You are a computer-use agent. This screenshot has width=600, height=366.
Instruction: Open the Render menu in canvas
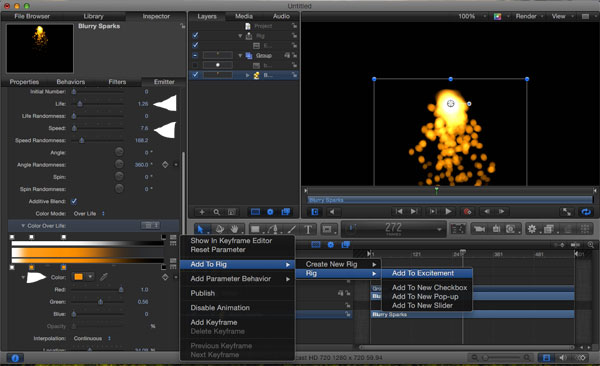click(x=529, y=16)
